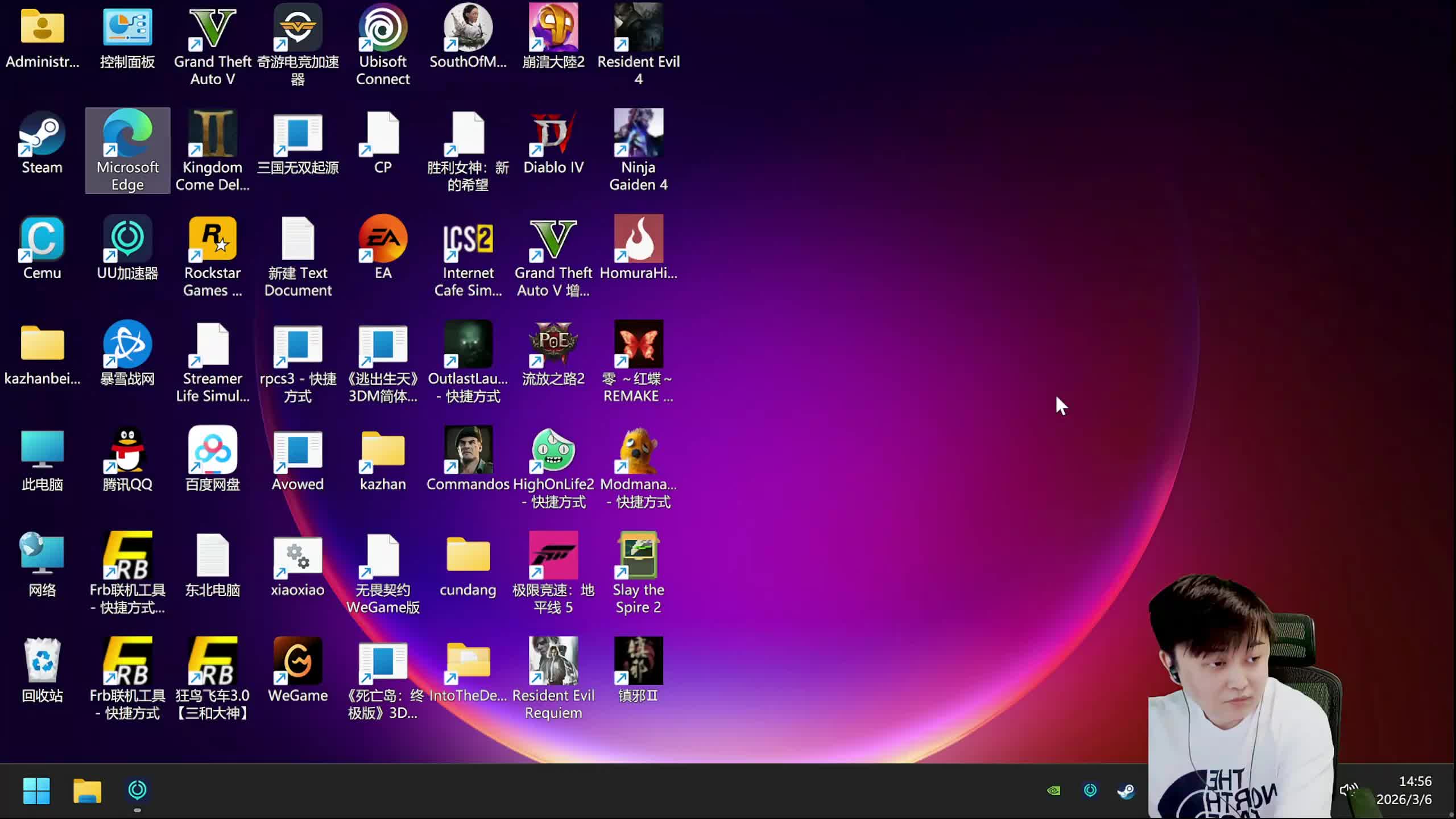This screenshot has height=819, width=1456.
Task: Click the Steam system tray icon
Action: (1126, 791)
